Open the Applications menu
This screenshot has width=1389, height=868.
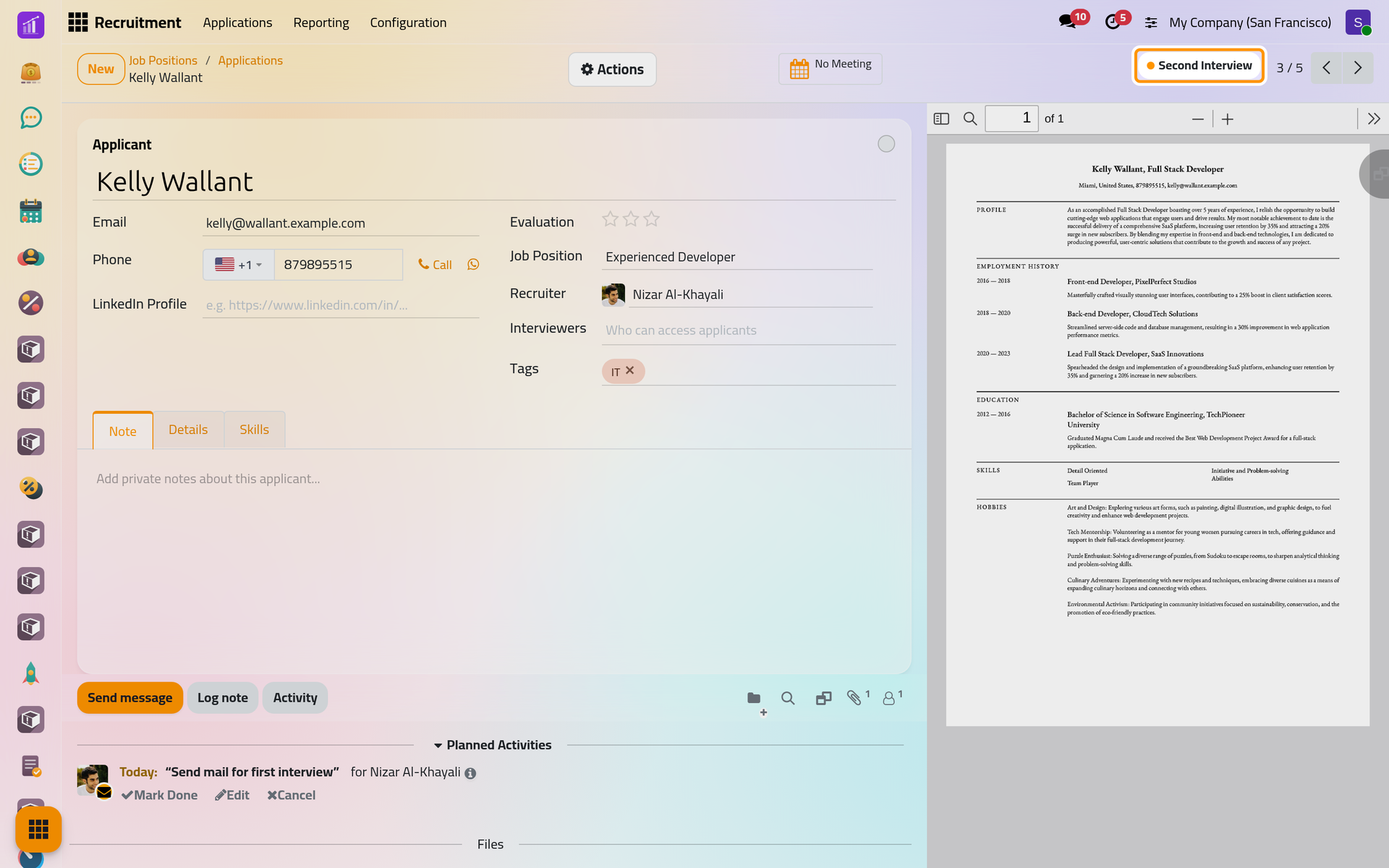coord(237,22)
